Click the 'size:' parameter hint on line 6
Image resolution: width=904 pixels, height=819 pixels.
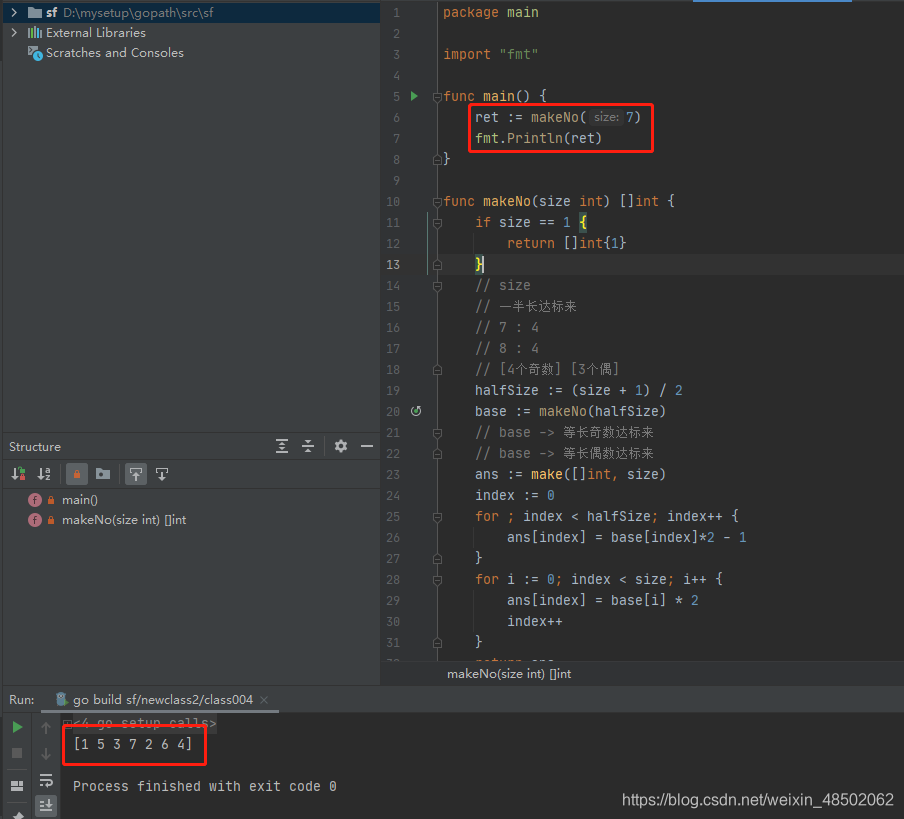pos(606,117)
